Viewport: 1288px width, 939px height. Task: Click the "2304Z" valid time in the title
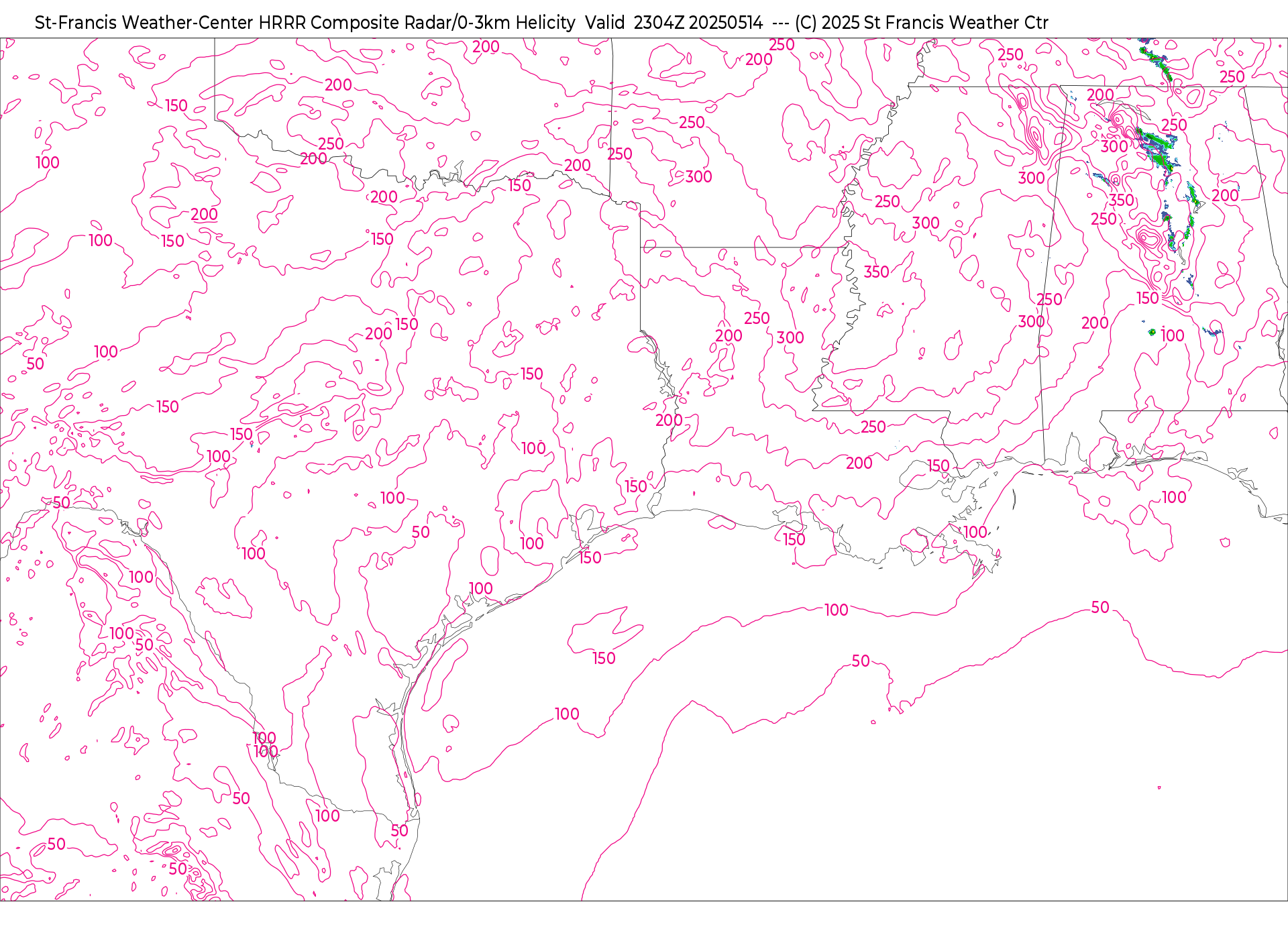pyautogui.click(x=658, y=23)
